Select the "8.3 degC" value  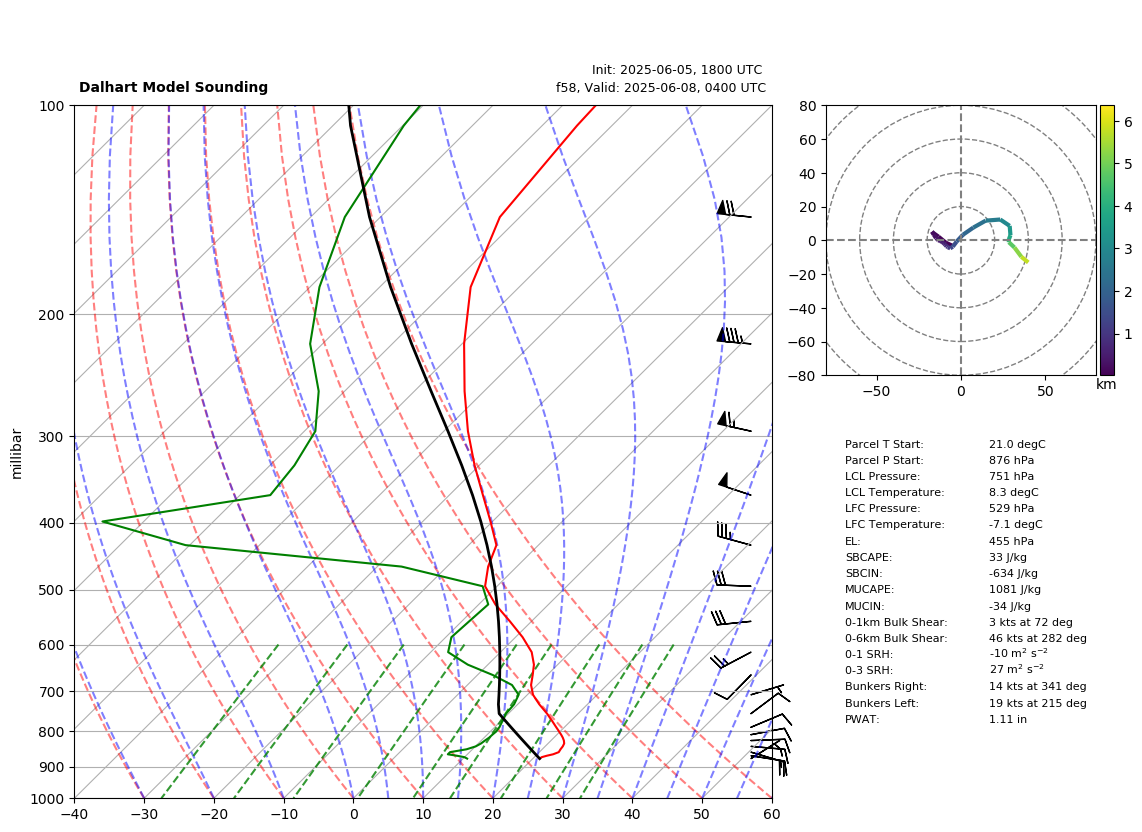click(1014, 492)
